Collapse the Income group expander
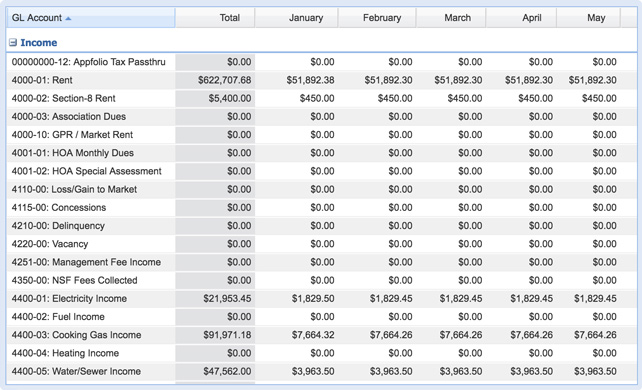The height and width of the screenshot is (390, 642). [13, 42]
